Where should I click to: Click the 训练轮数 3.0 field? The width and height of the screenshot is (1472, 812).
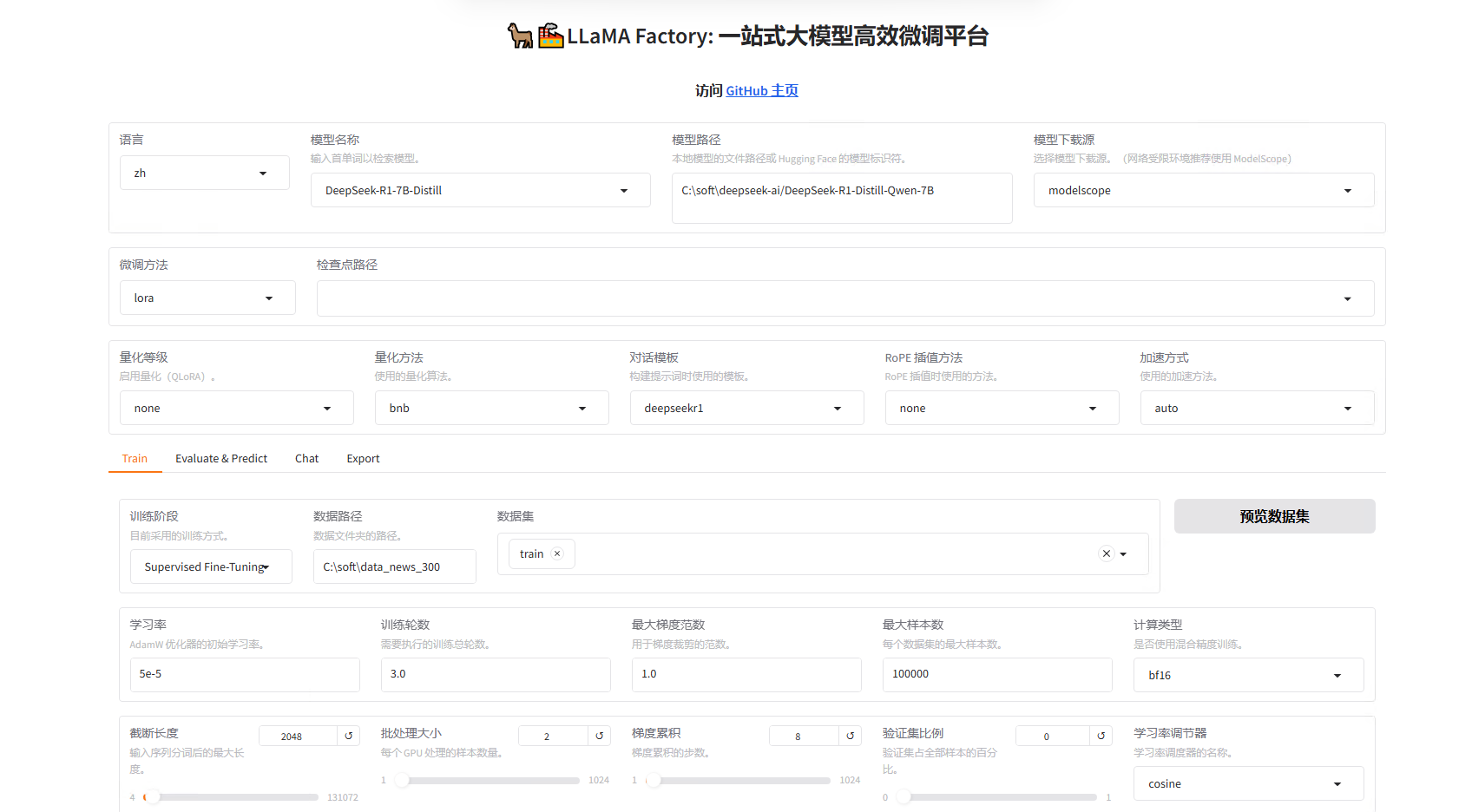pos(496,674)
